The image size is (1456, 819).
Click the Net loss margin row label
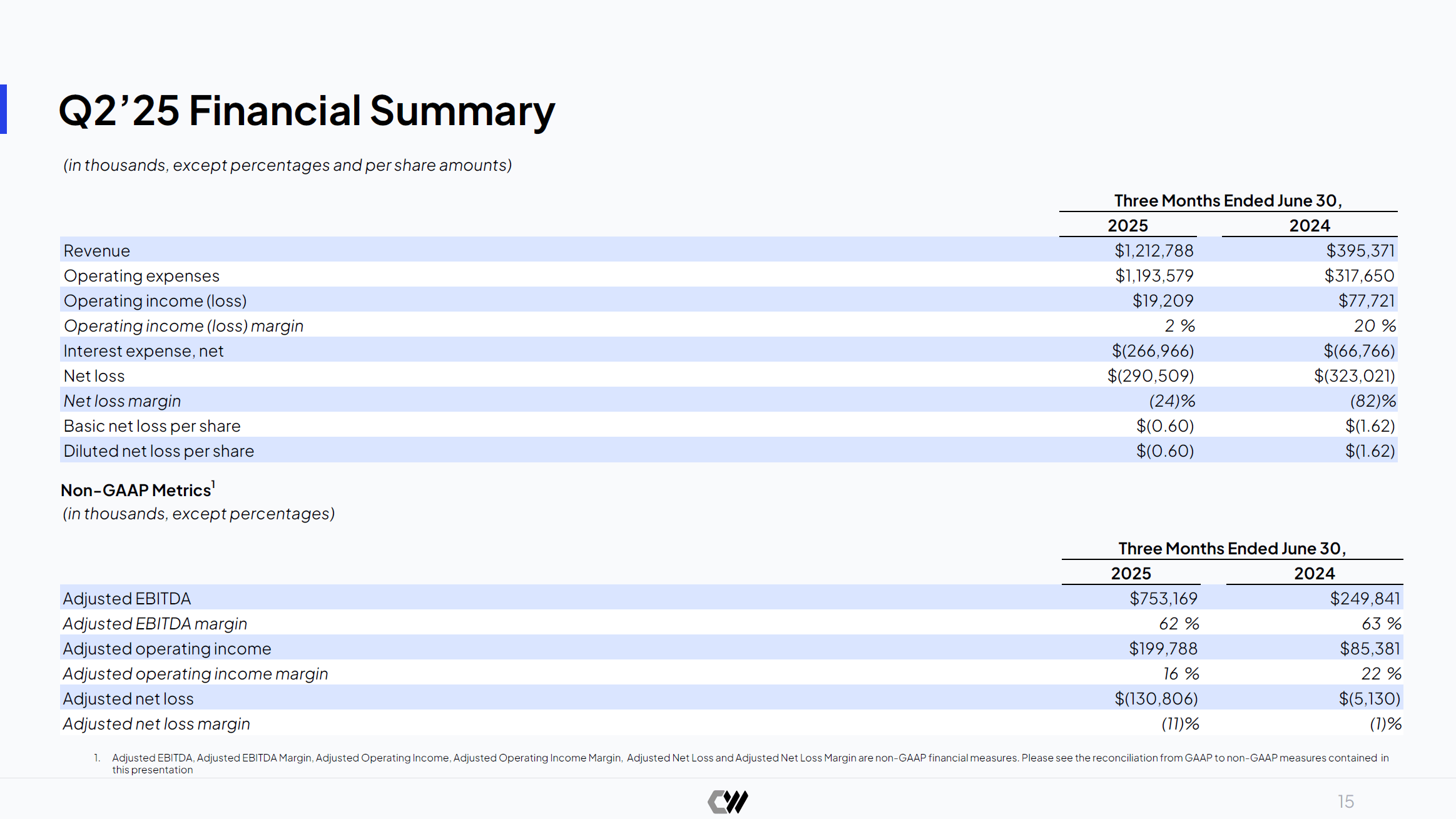point(122,401)
